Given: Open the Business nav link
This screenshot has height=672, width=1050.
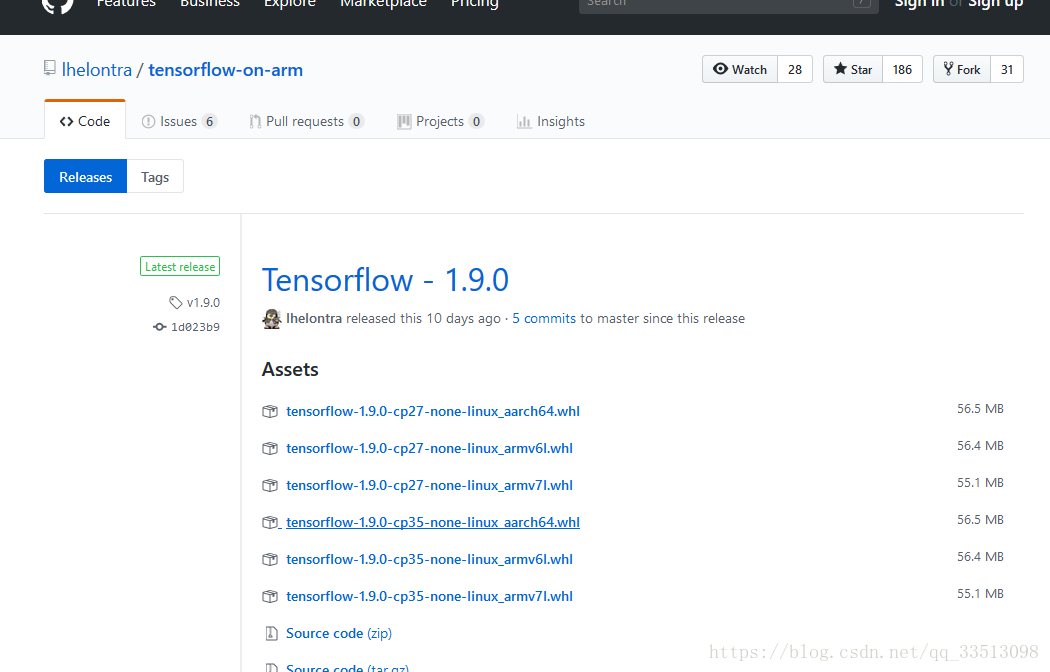Looking at the screenshot, I should (210, 4).
